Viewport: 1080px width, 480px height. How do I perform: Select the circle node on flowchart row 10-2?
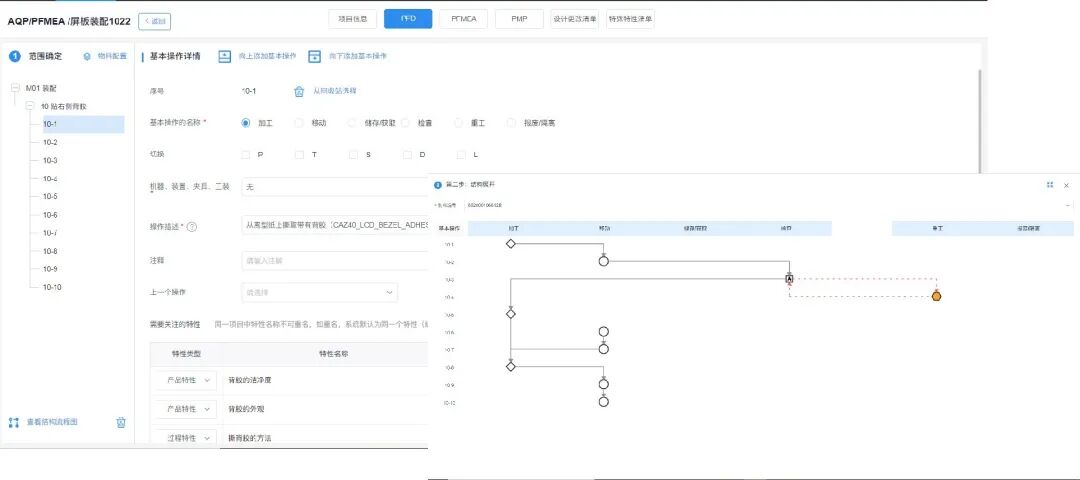pos(603,261)
